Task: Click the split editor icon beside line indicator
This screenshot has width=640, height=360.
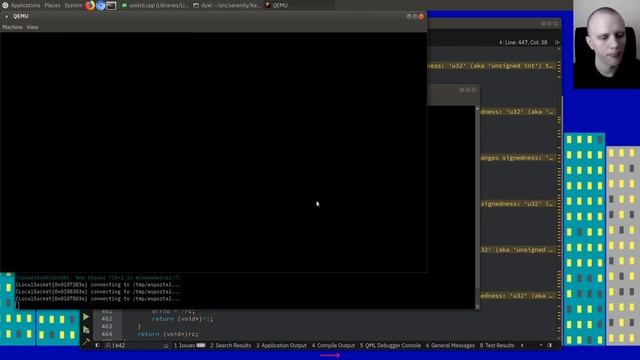Action: [x=557, y=42]
